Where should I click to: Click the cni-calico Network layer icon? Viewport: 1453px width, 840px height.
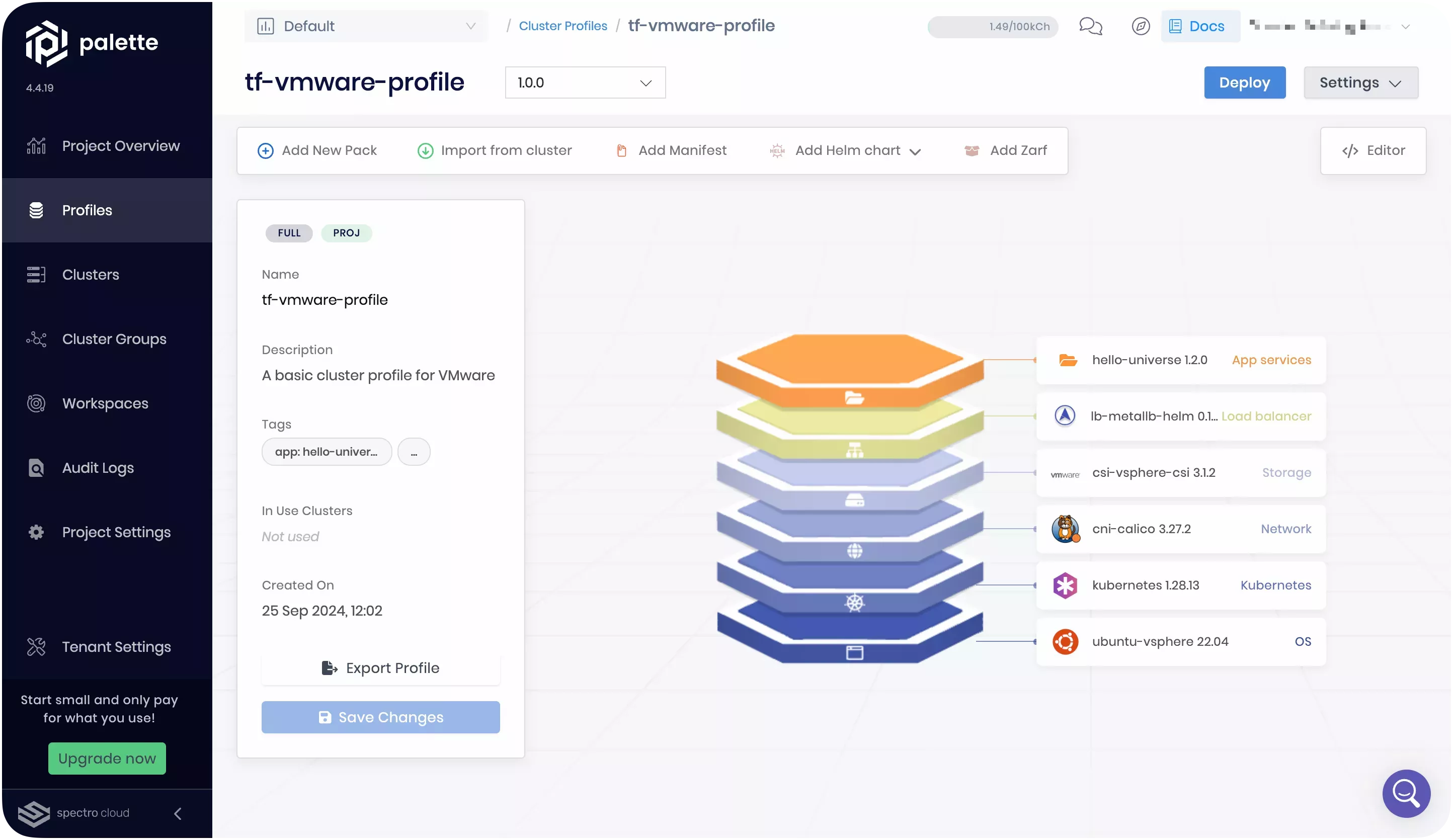click(1065, 529)
